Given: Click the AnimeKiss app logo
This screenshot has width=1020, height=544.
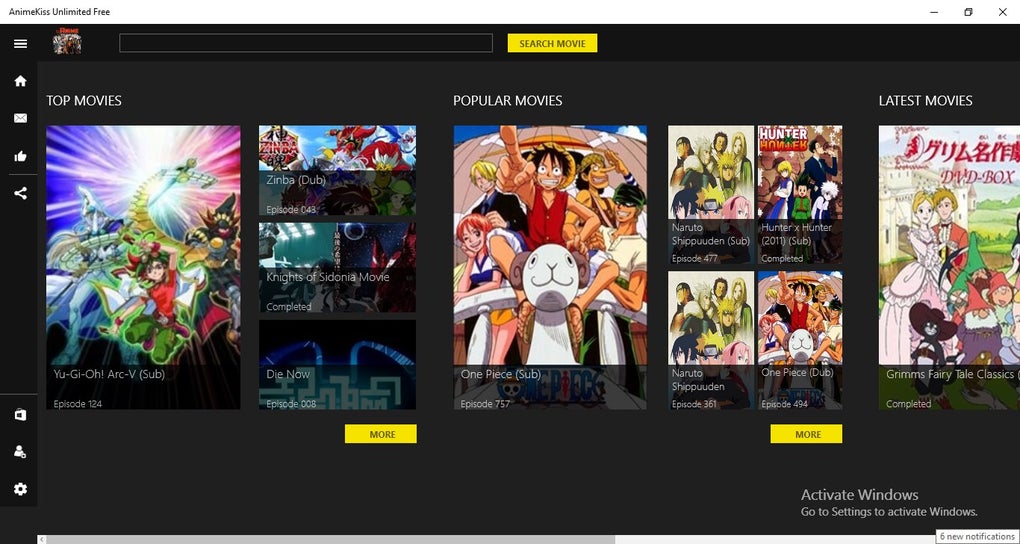Looking at the screenshot, I should coord(67,41).
